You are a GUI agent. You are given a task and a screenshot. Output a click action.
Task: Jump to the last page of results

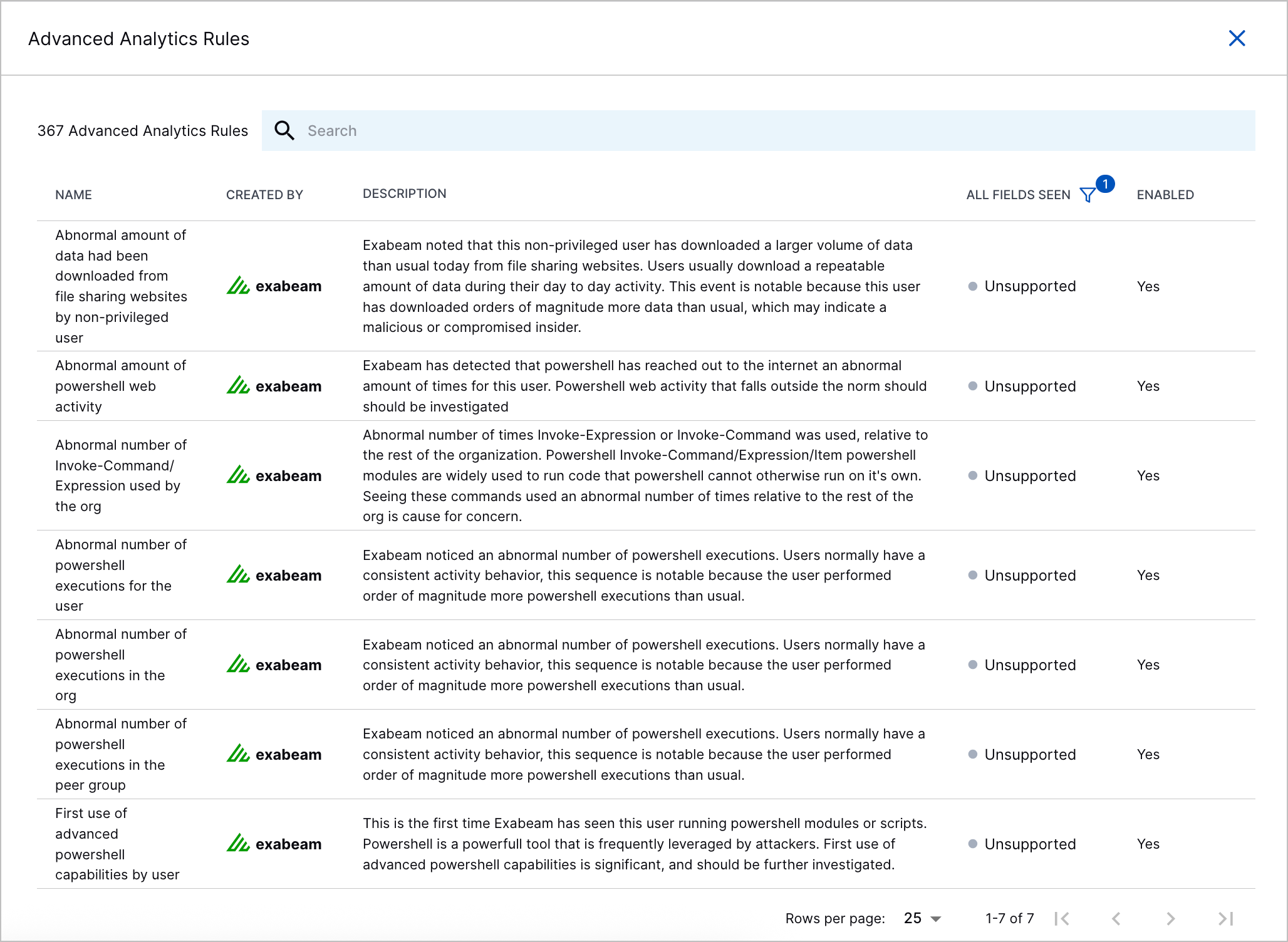(x=1225, y=918)
